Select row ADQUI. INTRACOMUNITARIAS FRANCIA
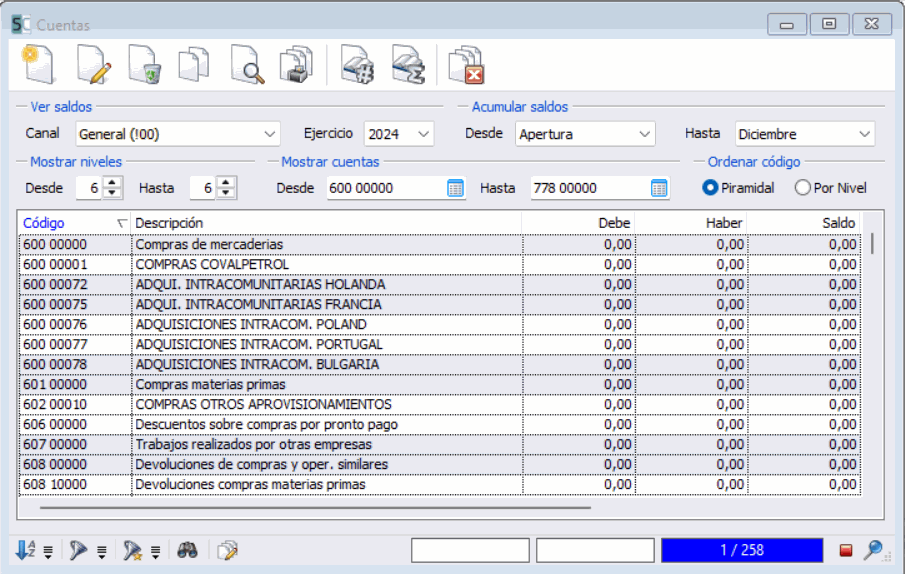Viewport: 905px width, 574px height. 440,304
